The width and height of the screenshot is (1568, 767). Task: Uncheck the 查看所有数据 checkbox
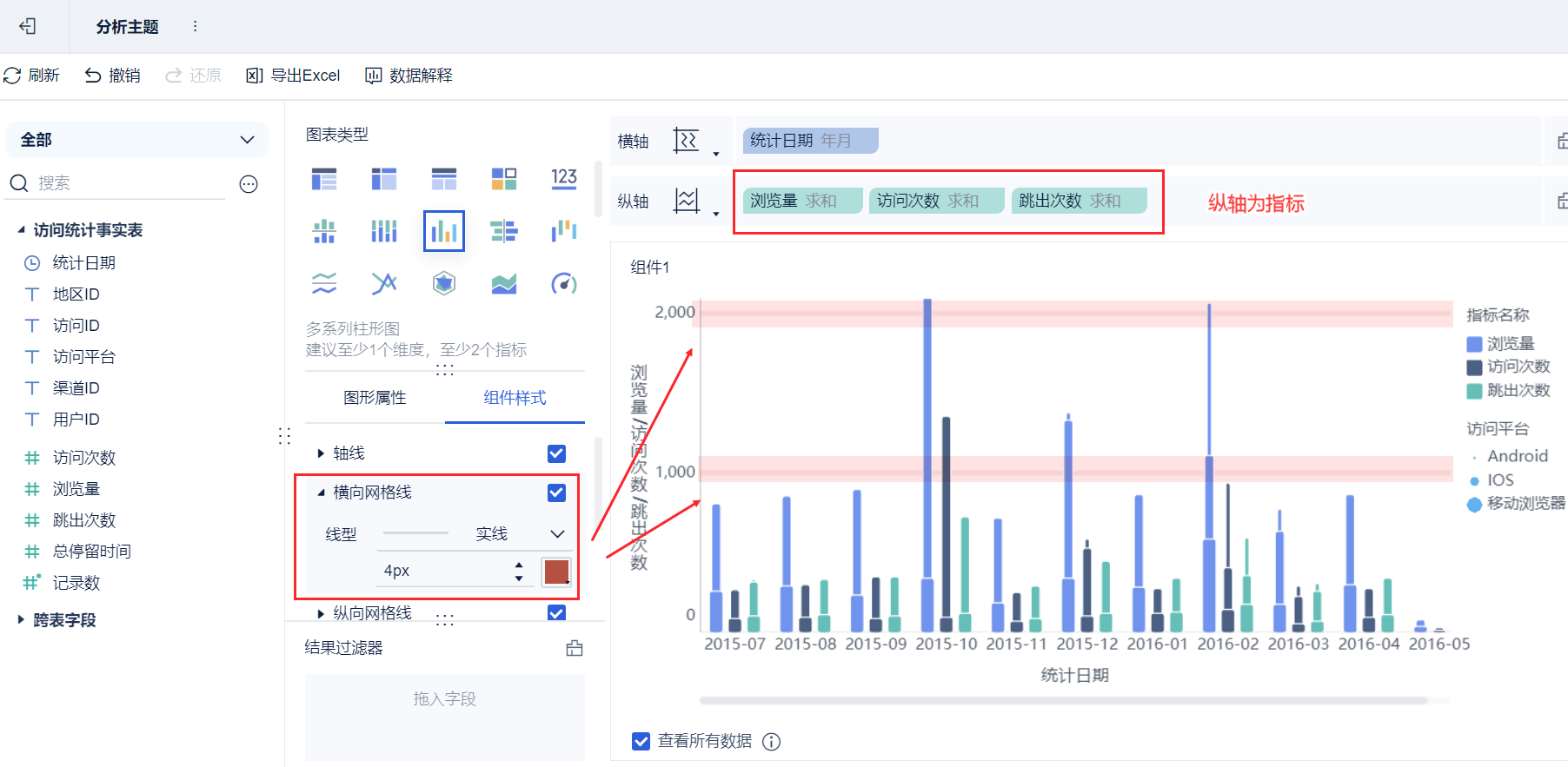point(641,741)
